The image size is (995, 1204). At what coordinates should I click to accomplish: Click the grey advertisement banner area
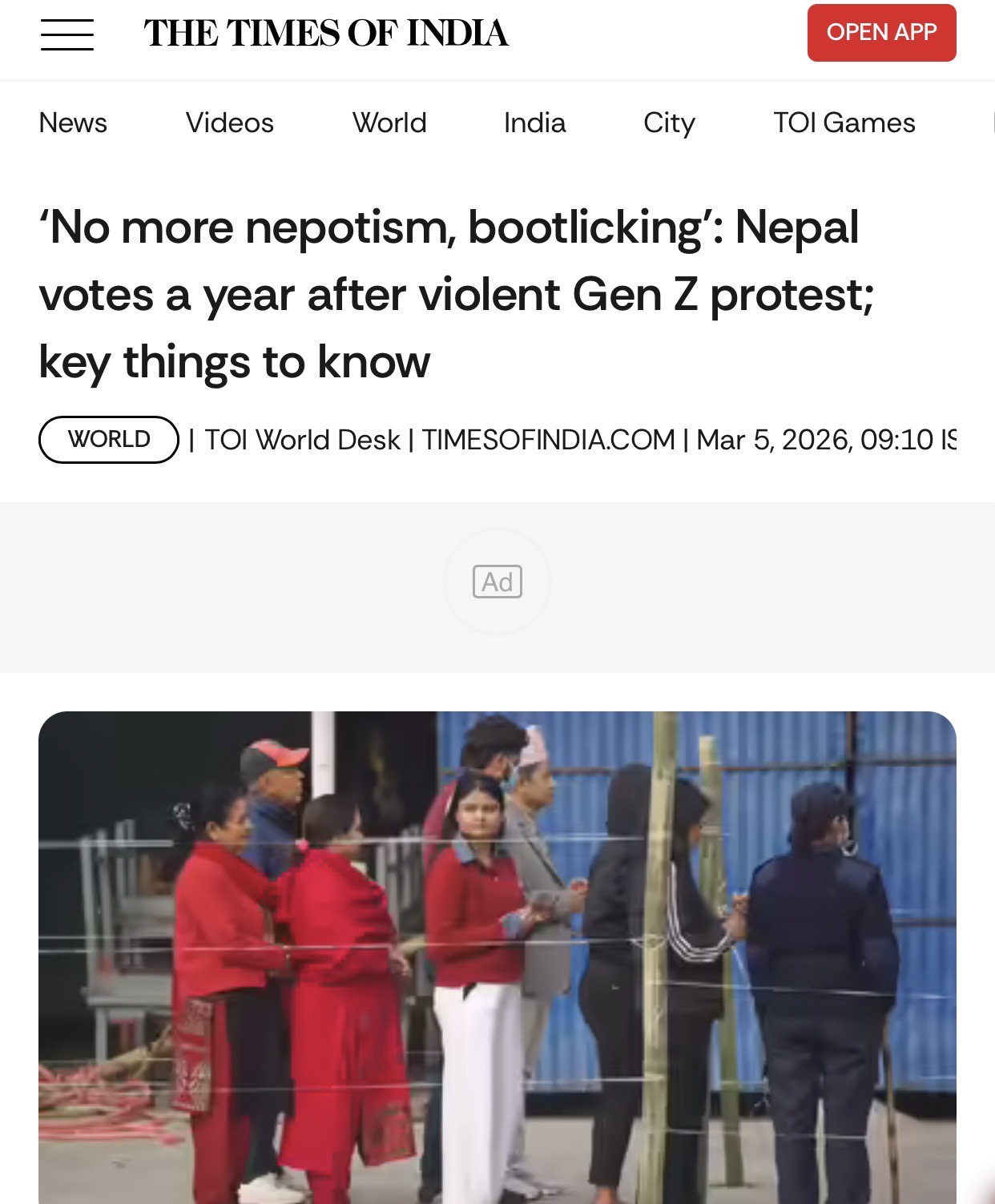497,587
